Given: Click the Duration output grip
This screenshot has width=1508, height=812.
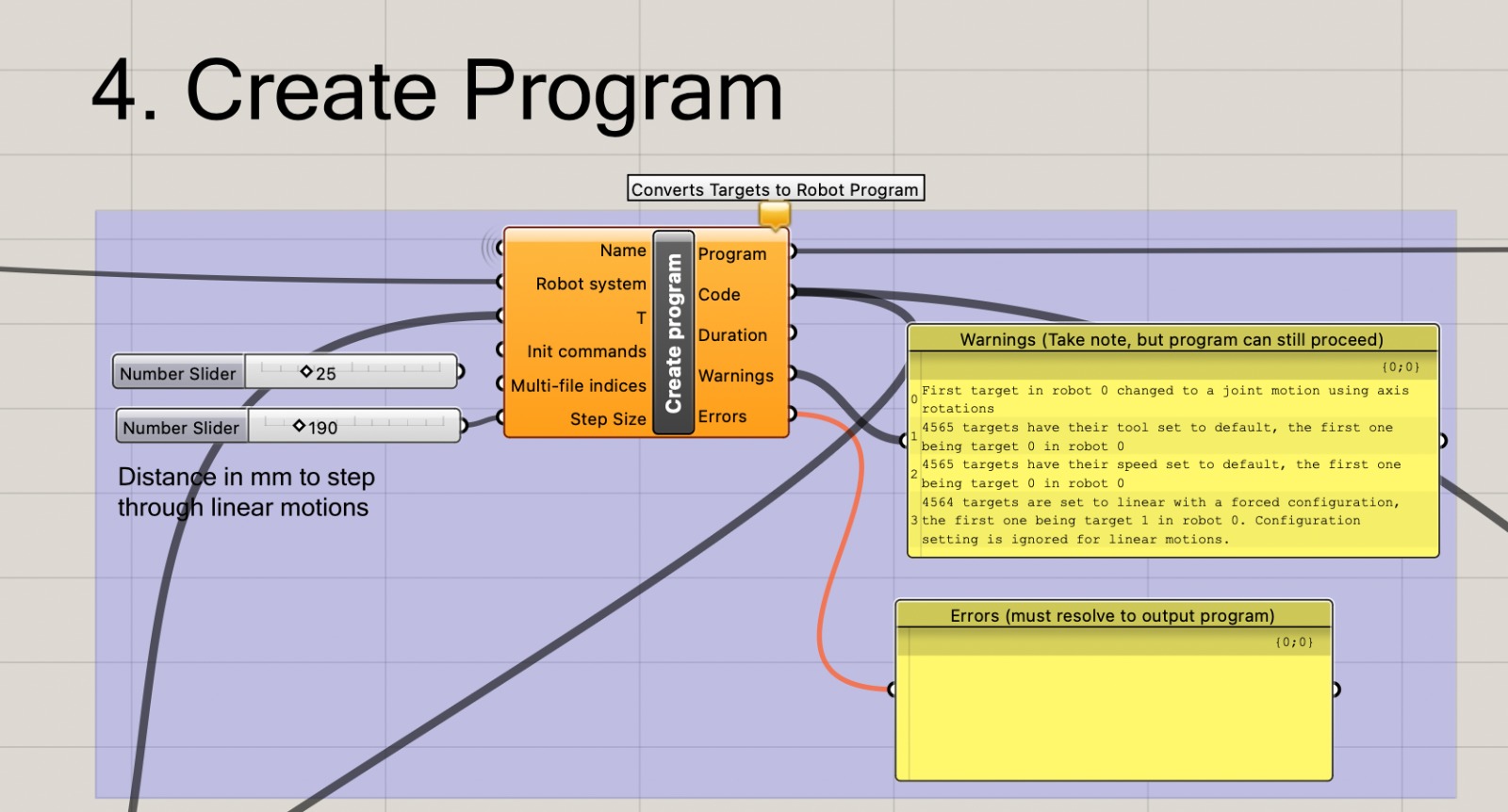Looking at the screenshot, I should (x=793, y=333).
